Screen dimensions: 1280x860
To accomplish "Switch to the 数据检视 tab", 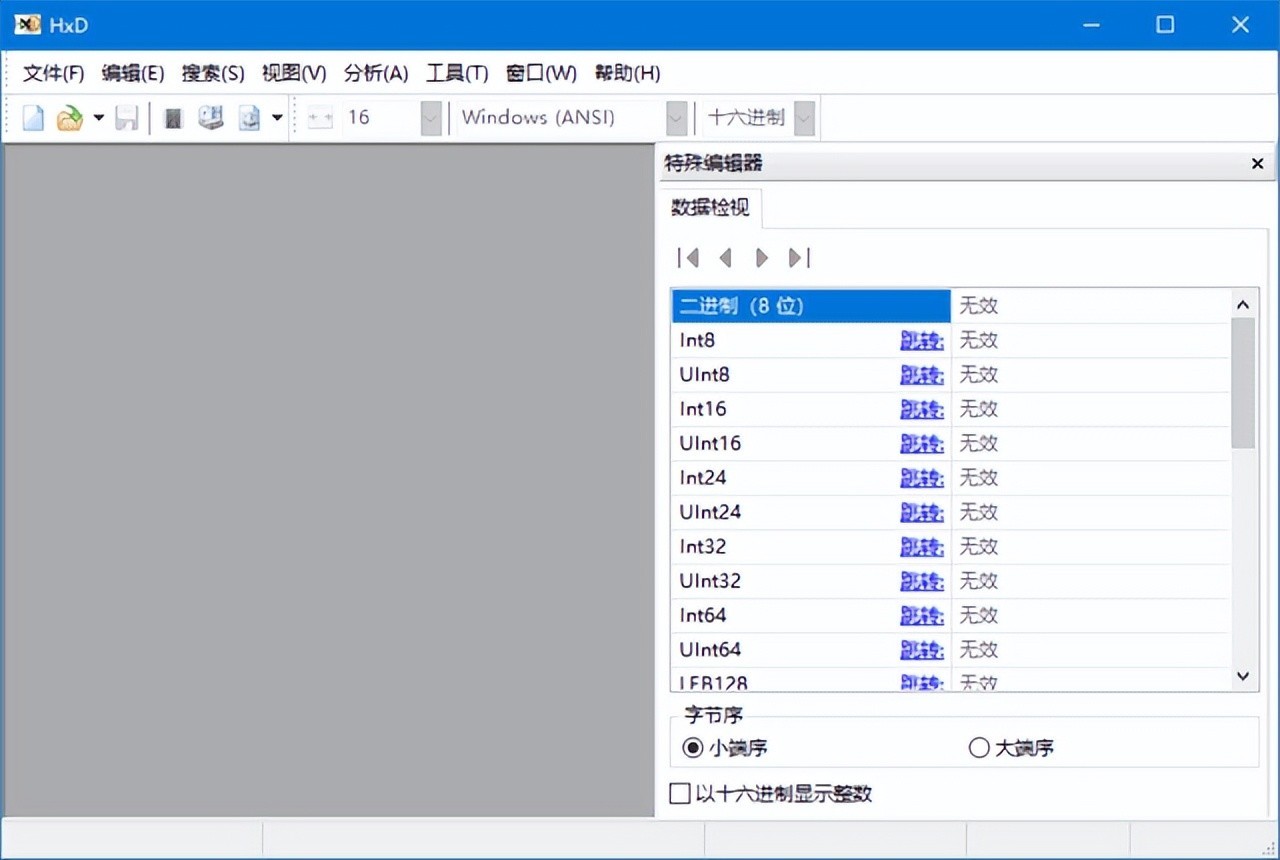I will click(710, 207).
